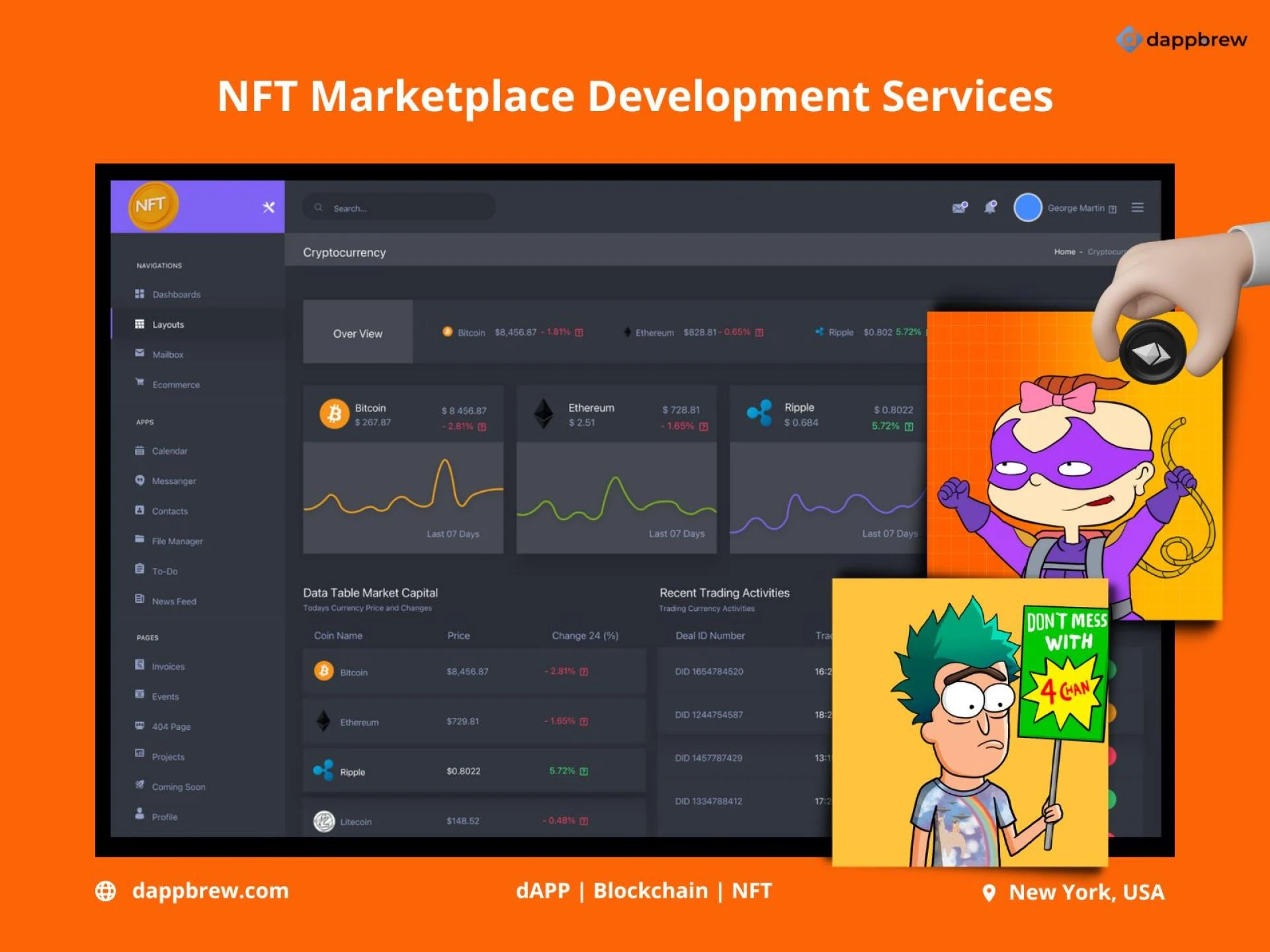Click the Ripple icon in market table

323,770
